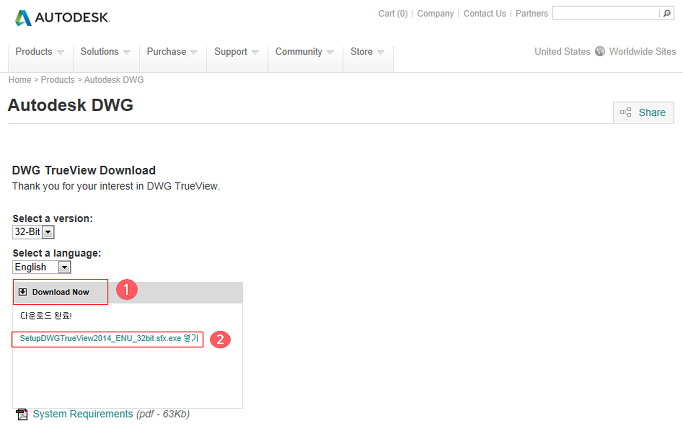Click the Worldwide Sites globe icon

pyautogui.click(x=600, y=51)
